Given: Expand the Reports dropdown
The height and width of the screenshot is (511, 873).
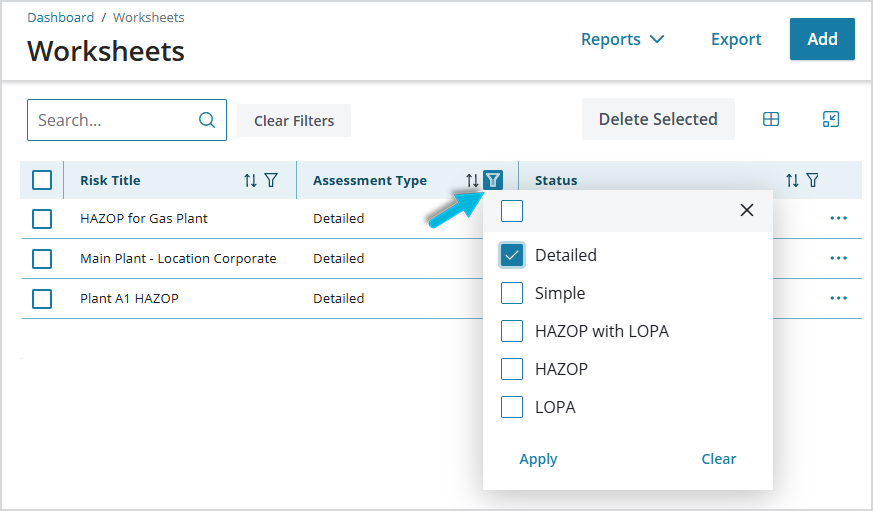Looking at the screenshot, I should (622, 40).
